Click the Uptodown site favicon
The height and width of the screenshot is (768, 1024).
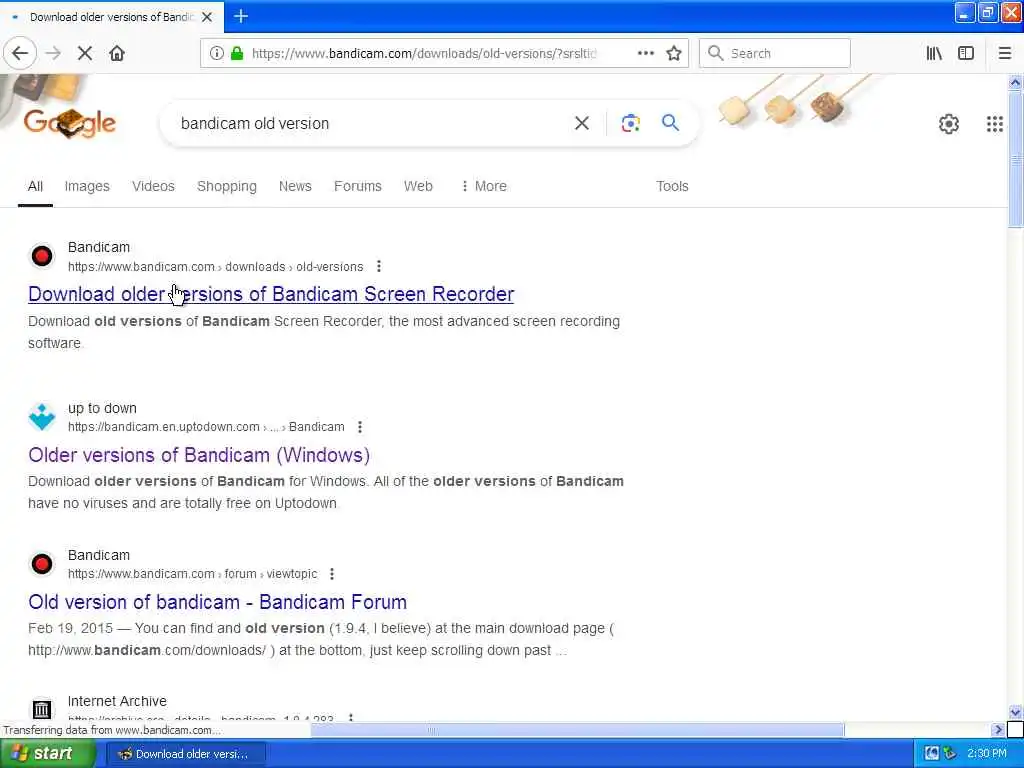tap(42, 417)
